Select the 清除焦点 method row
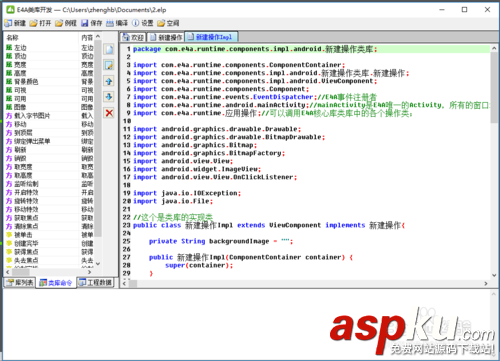The image size is (500, 361). tap(49, 226)
